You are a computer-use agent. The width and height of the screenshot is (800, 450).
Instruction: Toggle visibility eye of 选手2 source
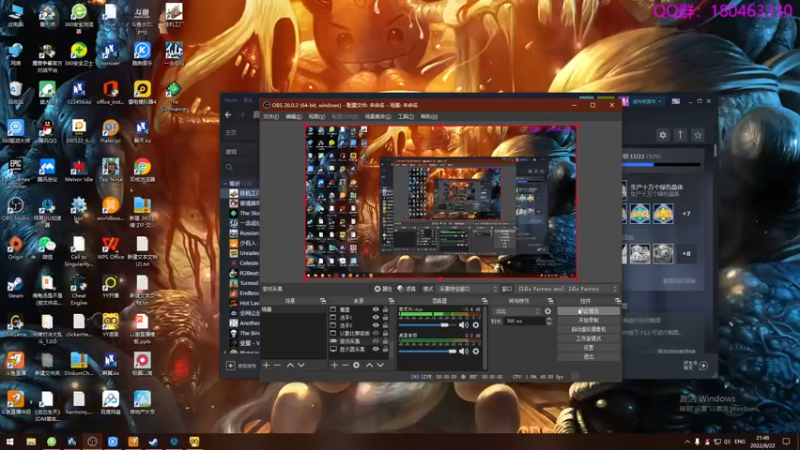(x=376, y=325)
